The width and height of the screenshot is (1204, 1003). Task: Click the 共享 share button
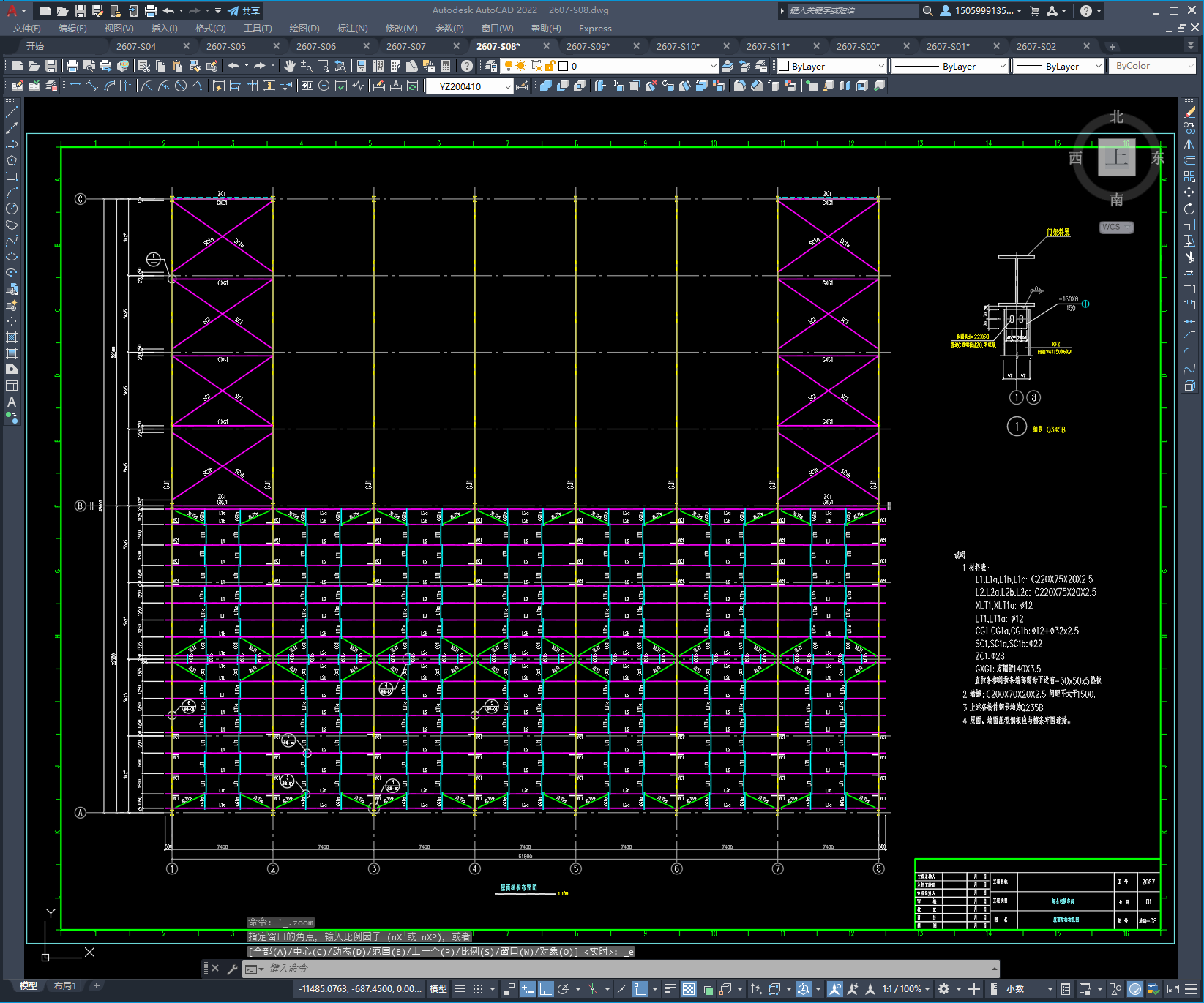(x=244, y=11)
